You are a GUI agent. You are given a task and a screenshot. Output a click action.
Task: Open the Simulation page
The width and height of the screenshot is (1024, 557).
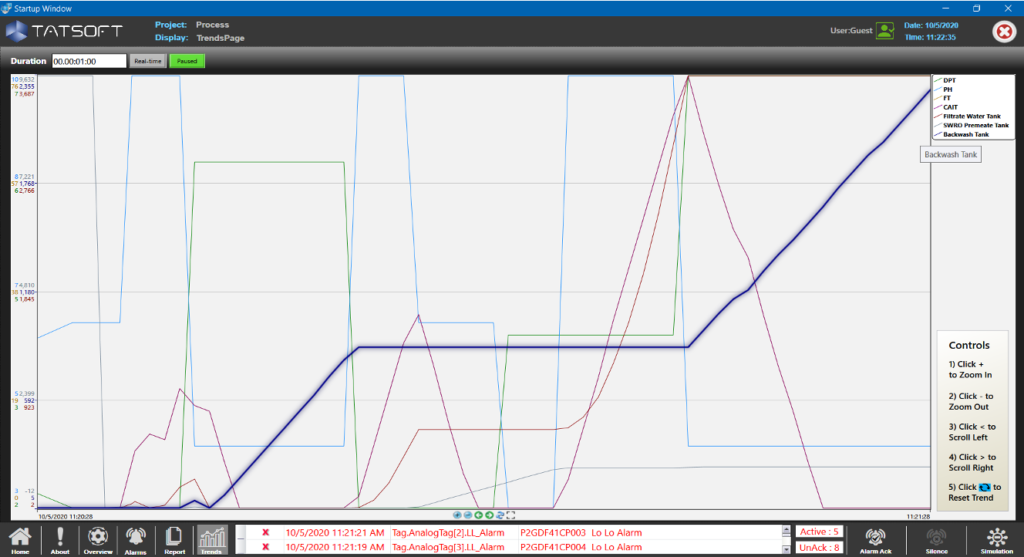(x=995, y=539)
